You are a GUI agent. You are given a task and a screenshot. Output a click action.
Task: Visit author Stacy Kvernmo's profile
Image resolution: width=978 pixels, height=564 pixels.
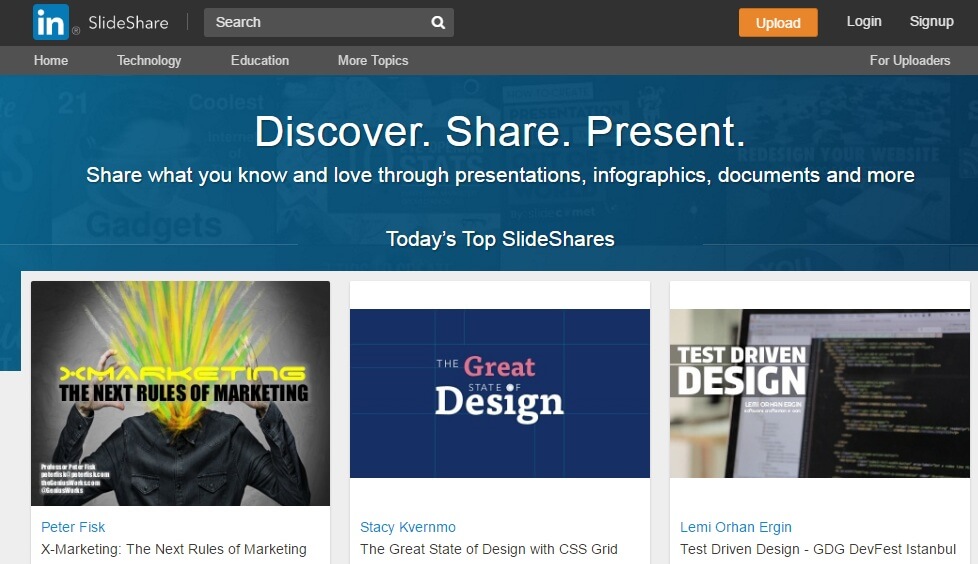(408, 527)
